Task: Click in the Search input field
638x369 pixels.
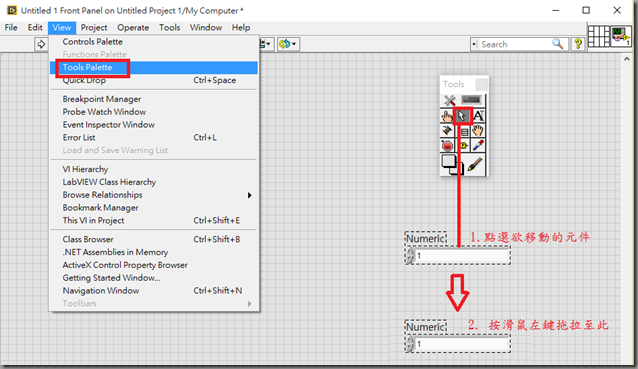Action: point(515,44)
